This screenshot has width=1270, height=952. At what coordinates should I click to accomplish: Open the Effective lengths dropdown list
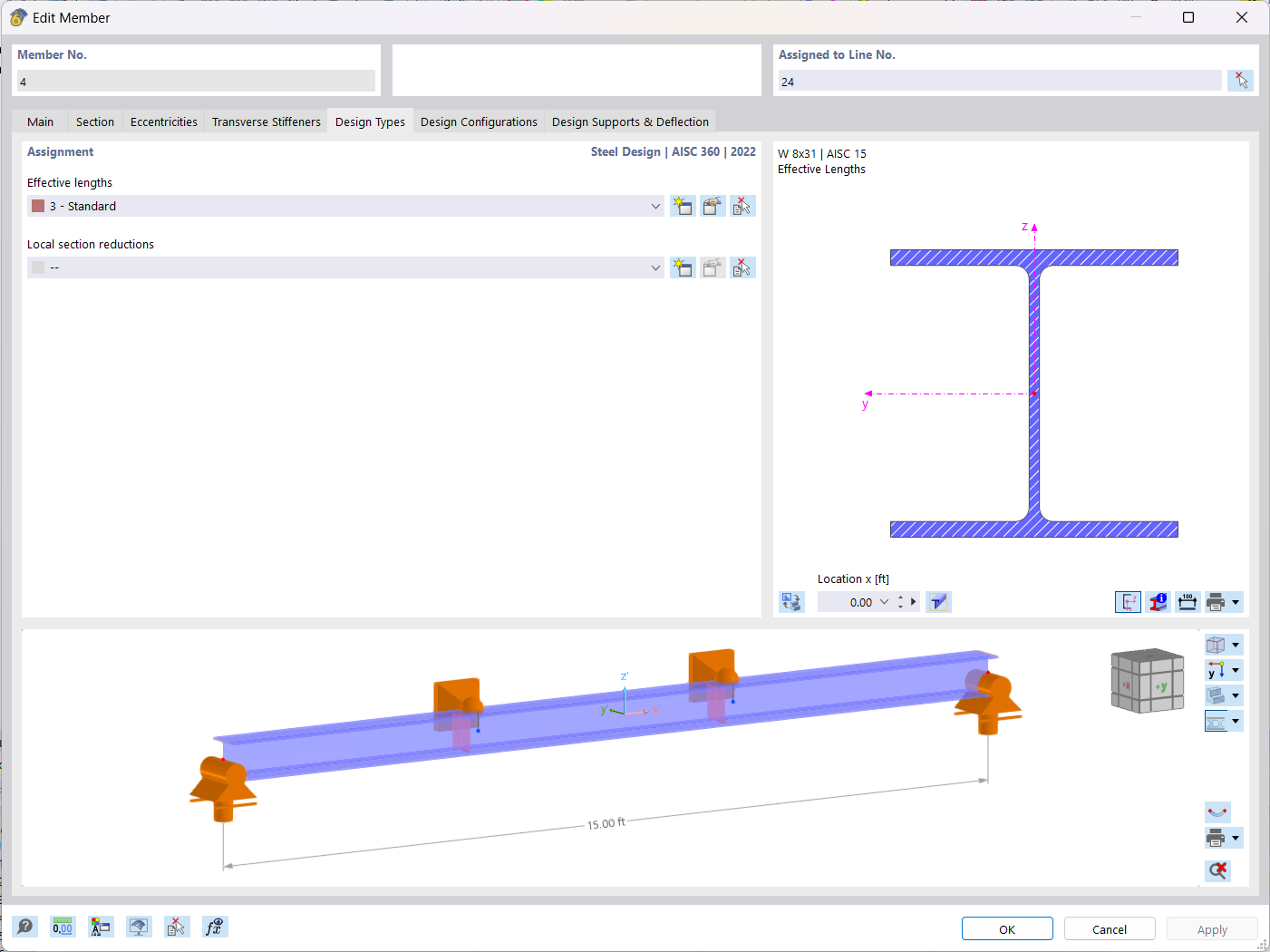tap(655, 206)
